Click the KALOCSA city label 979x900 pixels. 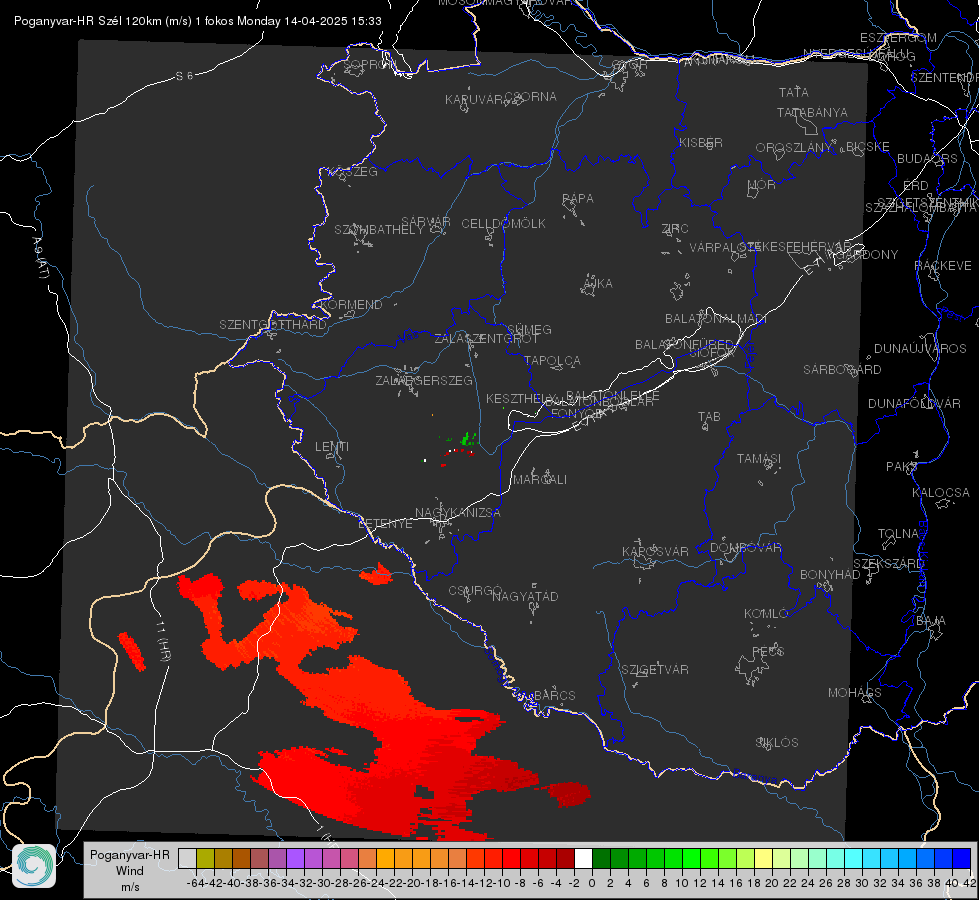941,493
